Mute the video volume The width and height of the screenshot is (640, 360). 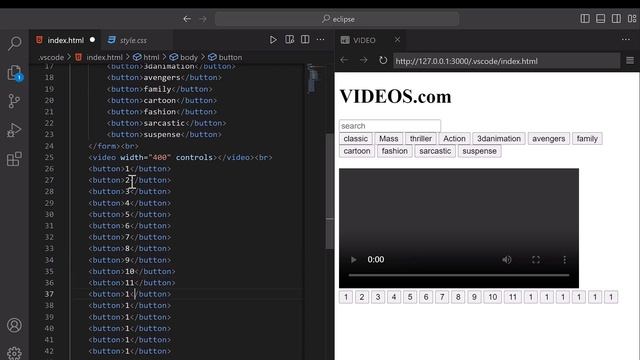[x=507, y=260]
